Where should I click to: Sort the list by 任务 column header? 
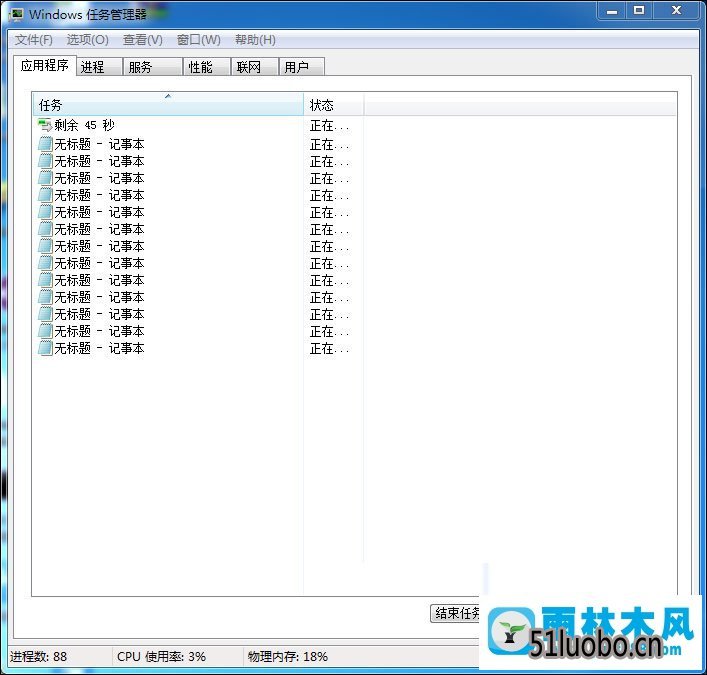(x=168, y=105)
